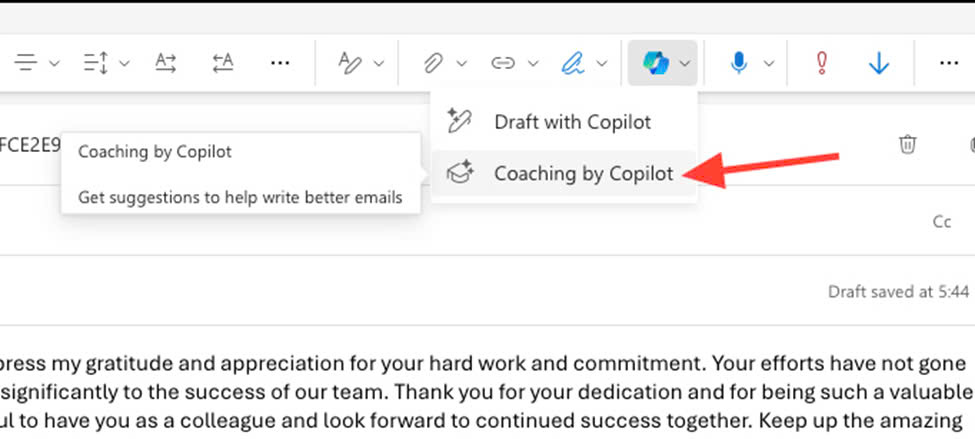
Task: Click the Dictate microphone icon
Action: (x=739, y=63)
